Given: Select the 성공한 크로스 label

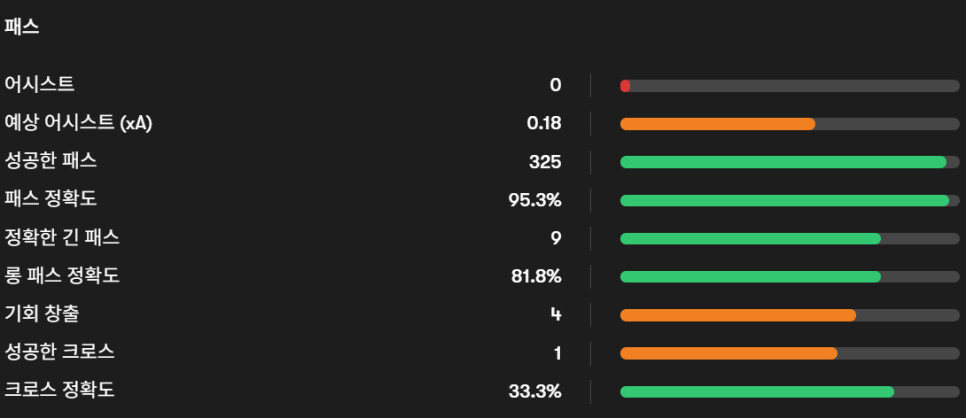Looking at the screenshot, I should [59, 352].
